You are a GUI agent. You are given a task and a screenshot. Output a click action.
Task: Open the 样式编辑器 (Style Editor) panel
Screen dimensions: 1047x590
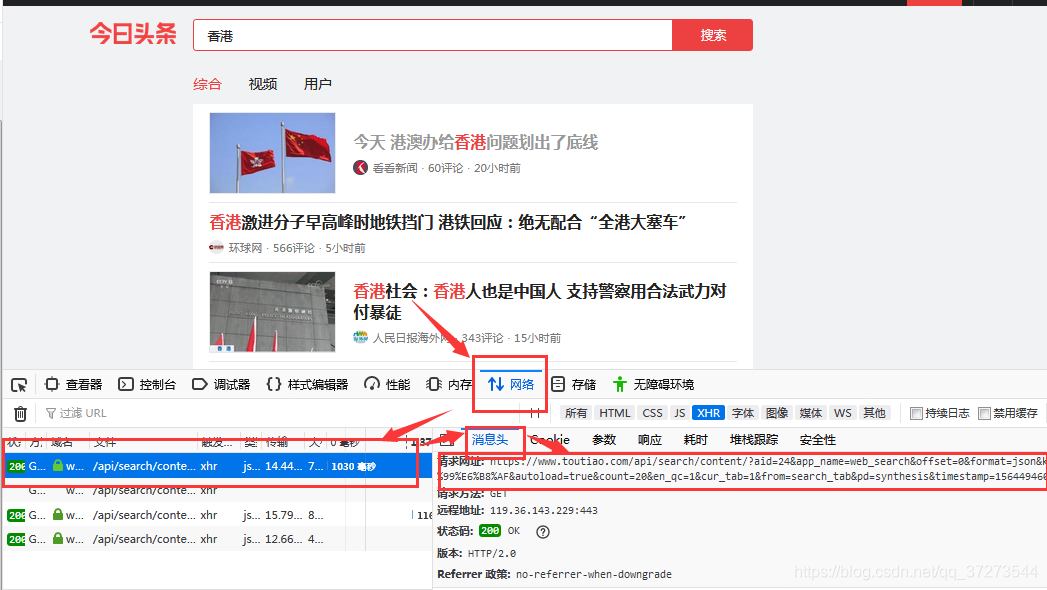307,384
